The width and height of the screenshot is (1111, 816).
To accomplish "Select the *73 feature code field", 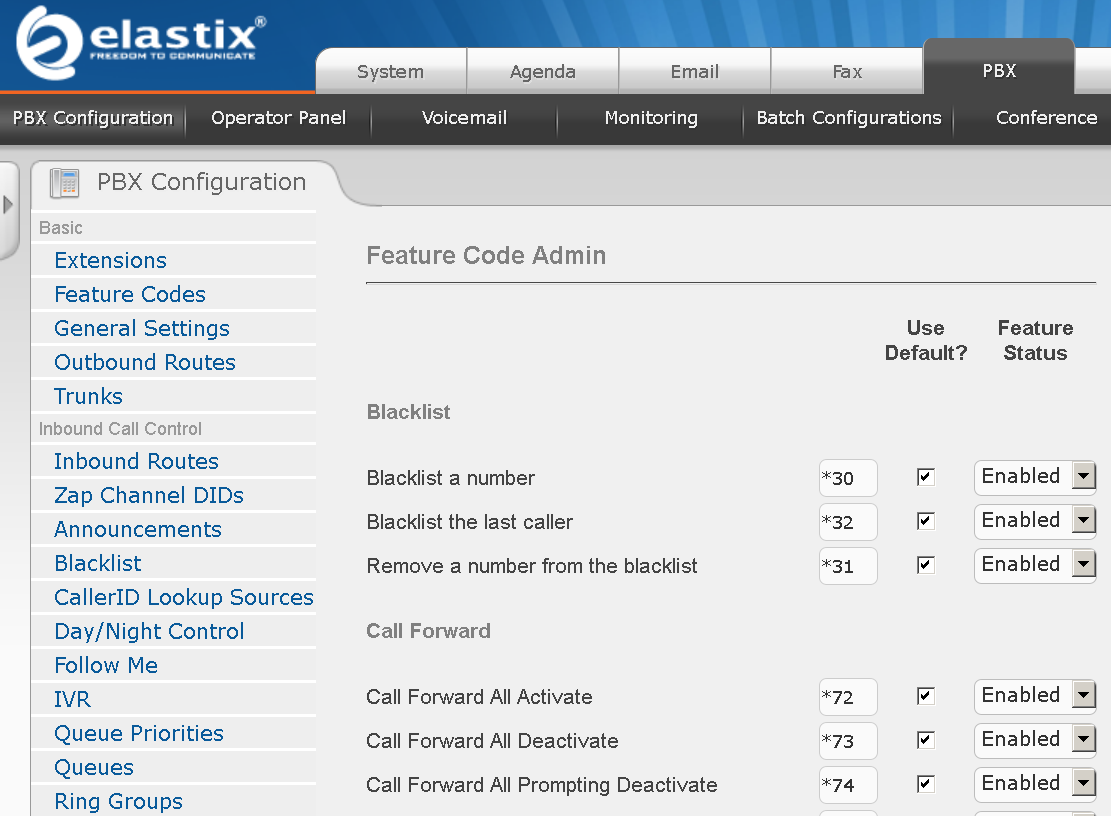I will pyautogui.click(x=848, y=740).
